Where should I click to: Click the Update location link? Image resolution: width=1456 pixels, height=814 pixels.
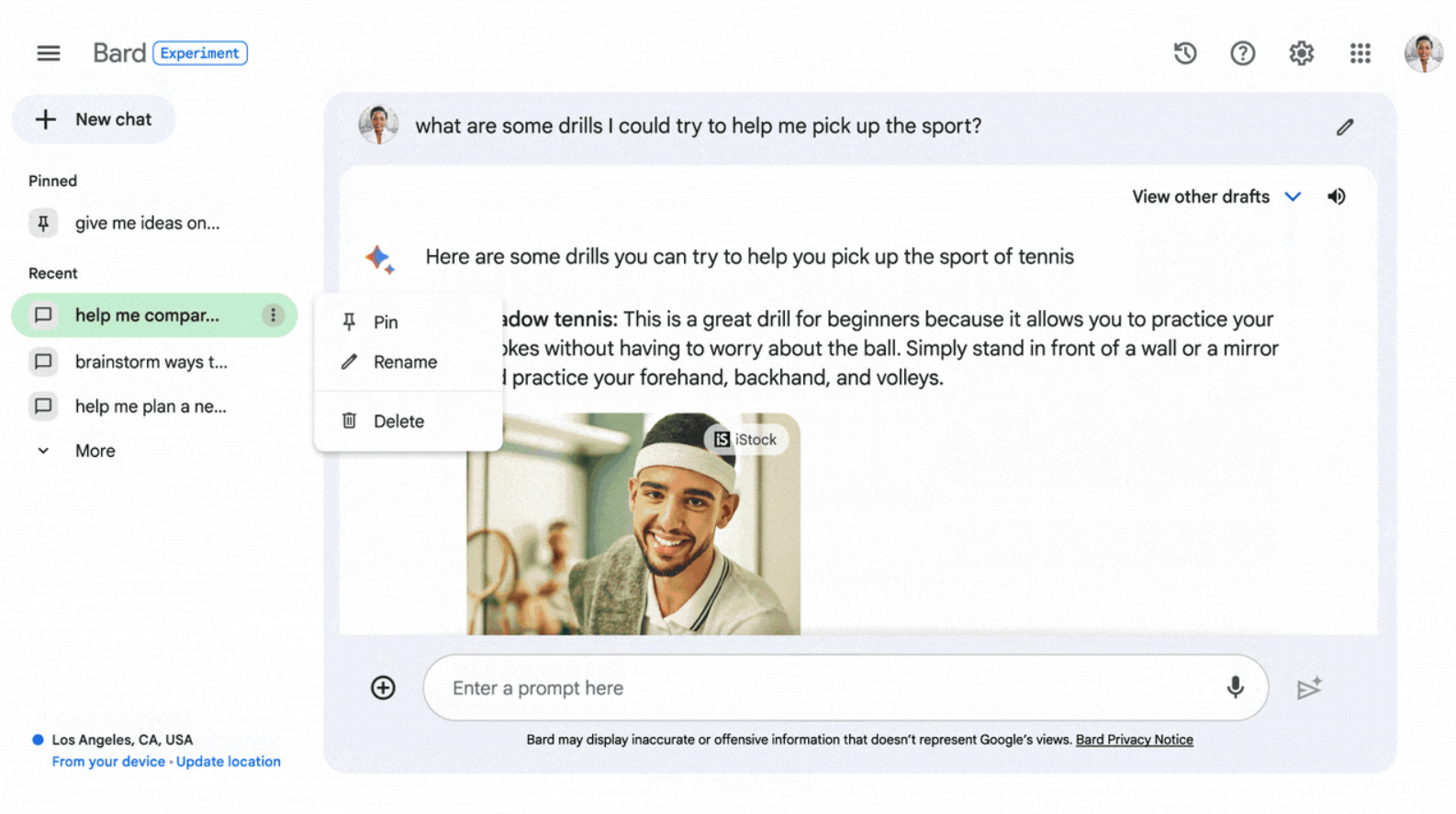[229, 762]
